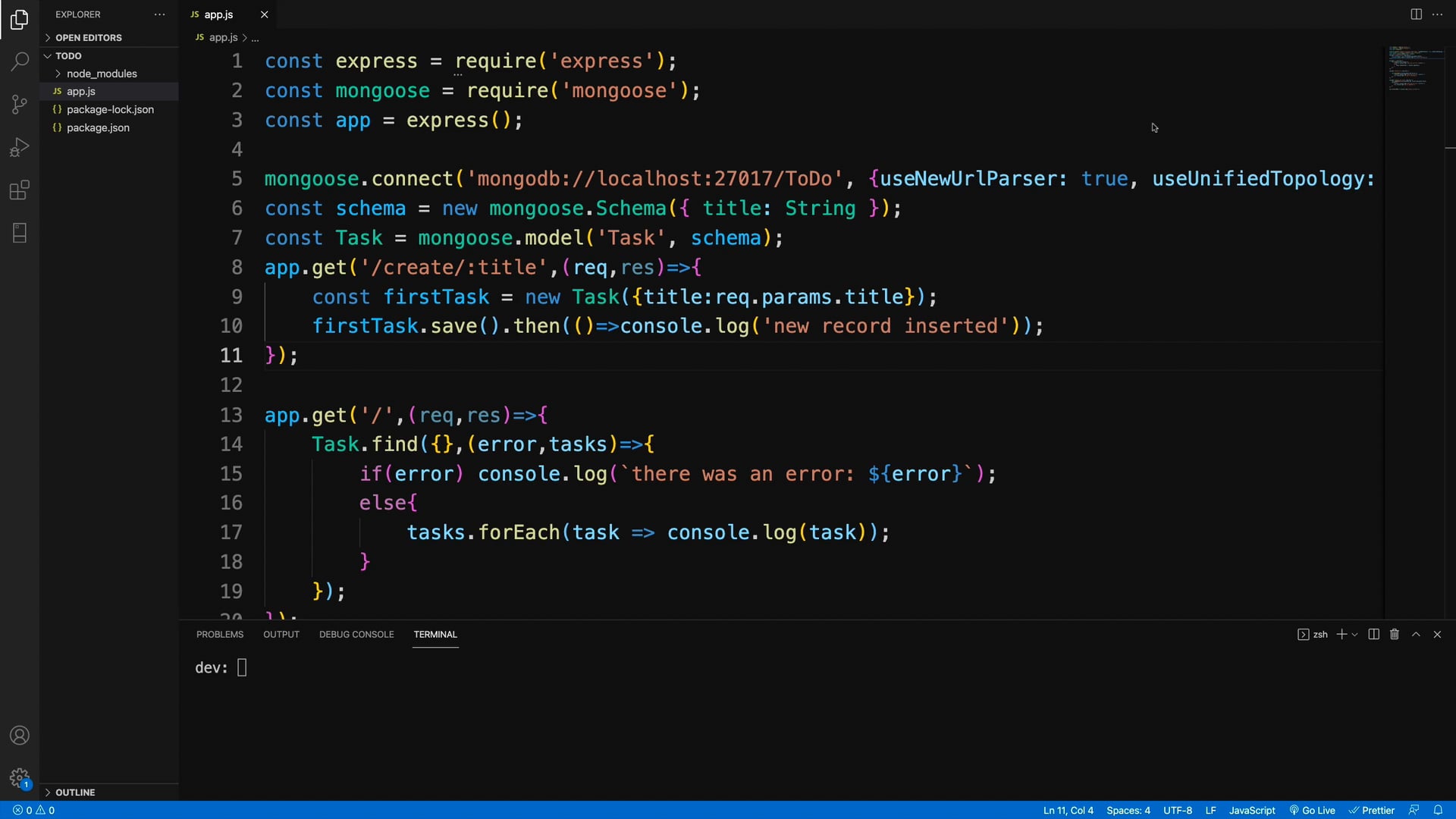The width and height of the screenshot is (1456, 819).
Task: Open the JavaScript language mode selector
Action: tap(1251, 810)
